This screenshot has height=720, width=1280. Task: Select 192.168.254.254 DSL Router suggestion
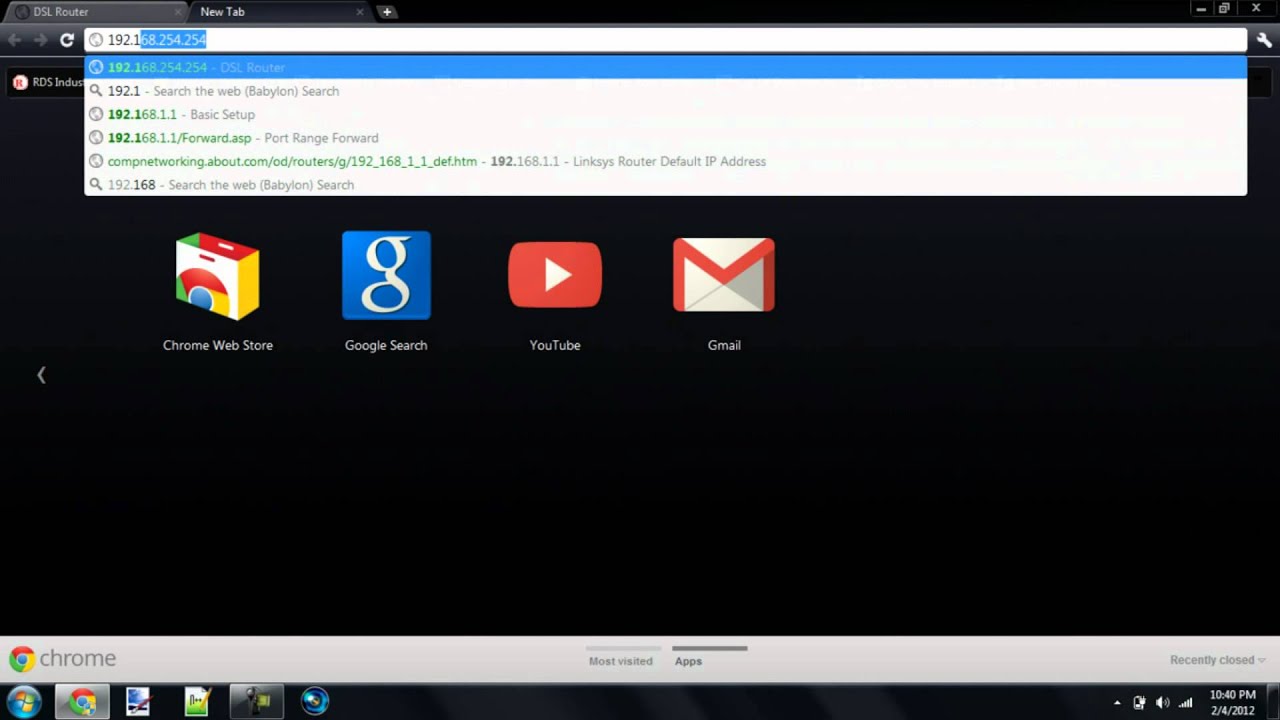click(x=665, y=67)
